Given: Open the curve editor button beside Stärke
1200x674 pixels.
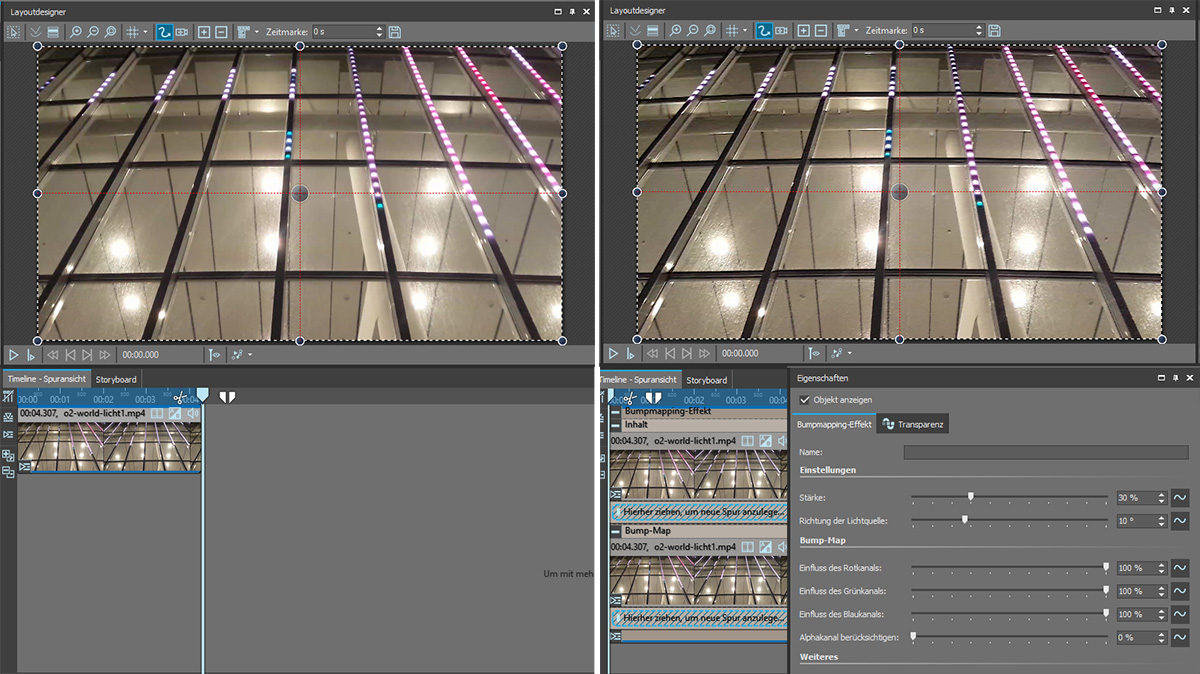Looking at the screenshot, I should (x=1179, y=498).
